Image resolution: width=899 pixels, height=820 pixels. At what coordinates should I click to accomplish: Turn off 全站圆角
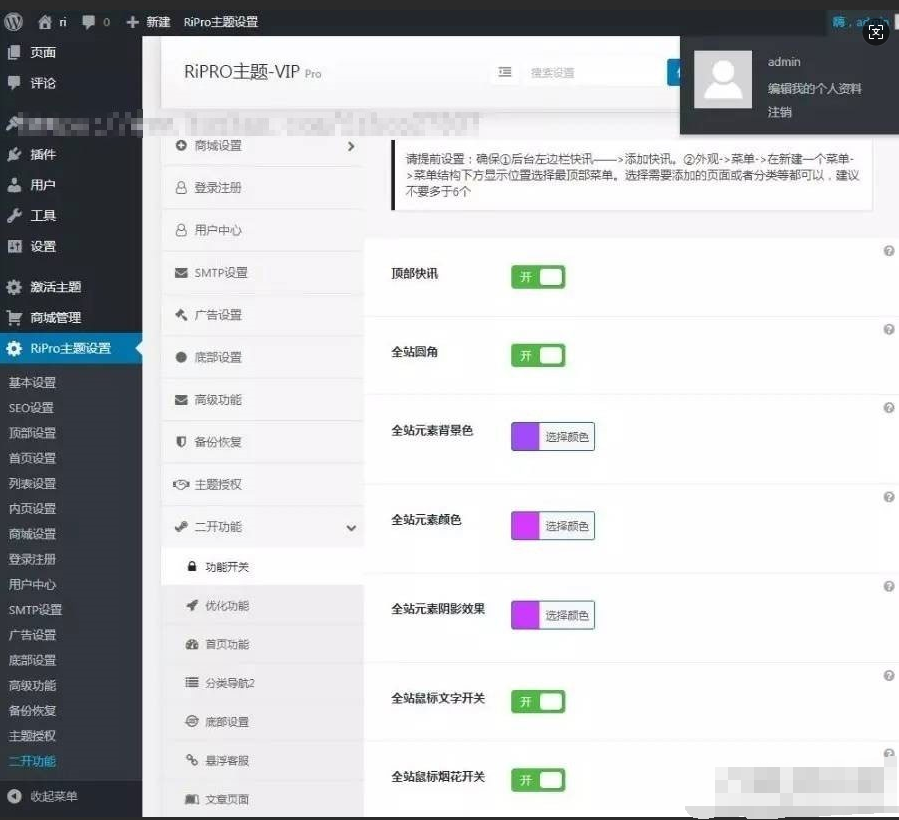coord(538,354)
